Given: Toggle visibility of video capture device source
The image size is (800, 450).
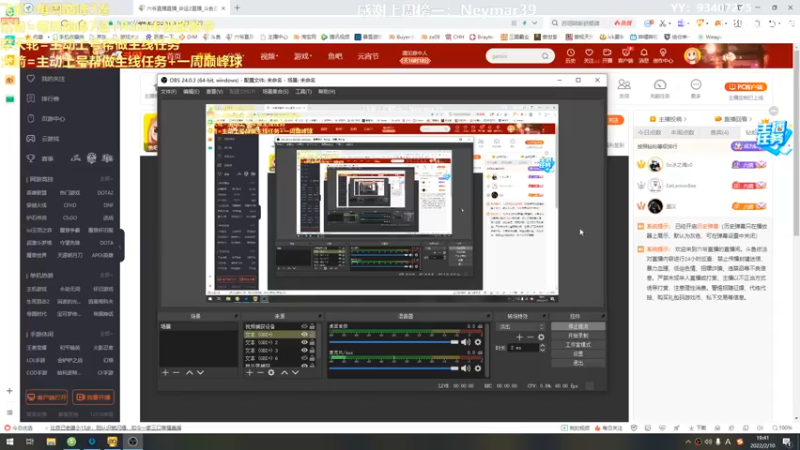Looking at the screenshot, I should [x=305, y=327].
